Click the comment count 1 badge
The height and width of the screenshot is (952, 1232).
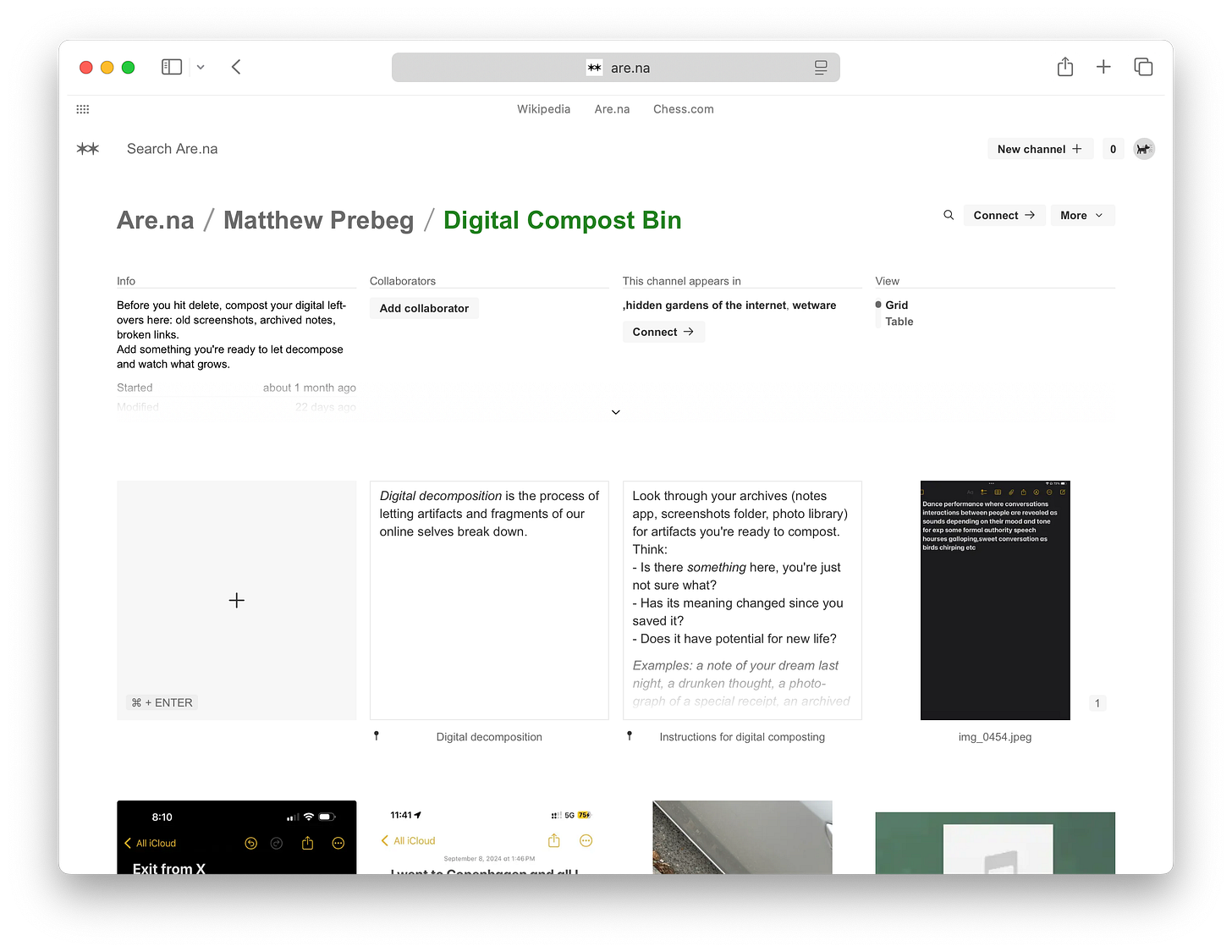[x=1097, y=703]
